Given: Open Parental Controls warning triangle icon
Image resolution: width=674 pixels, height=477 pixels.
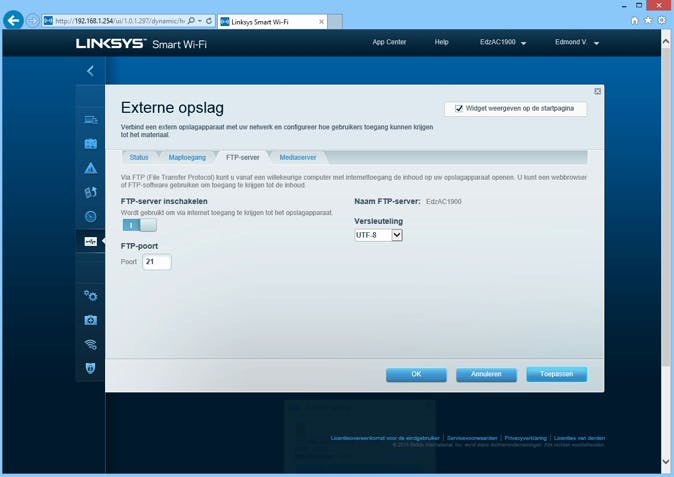Looking at the screenshot, I should click(x=90, y=168).
